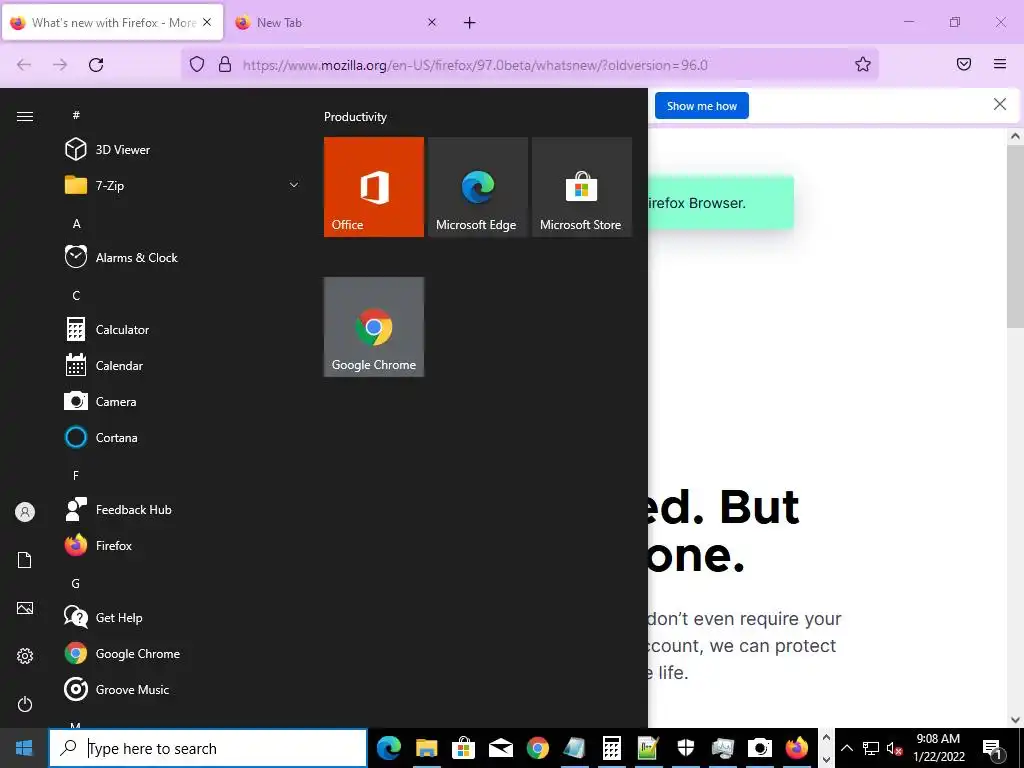Open 3D Viewer from app list
This screenshot has height=768, width=1024.
(x=183, y=150)
